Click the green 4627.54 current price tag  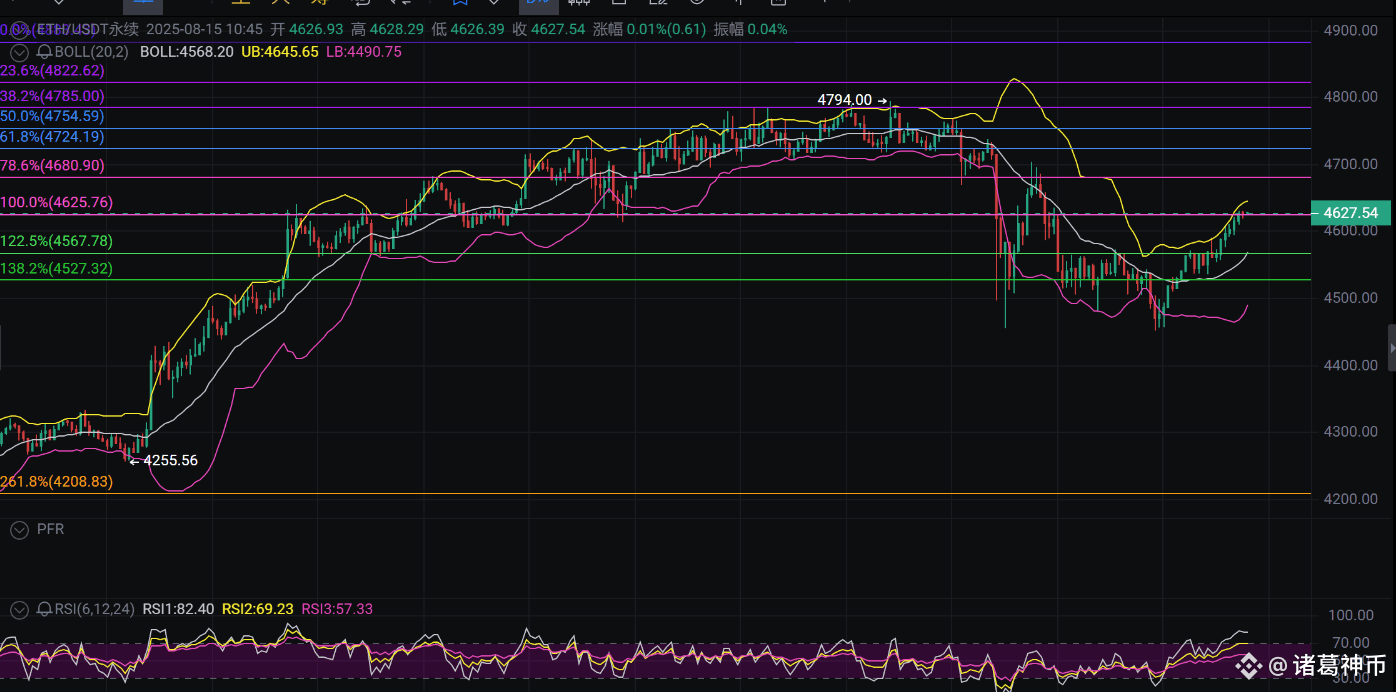click(1350, 213)
